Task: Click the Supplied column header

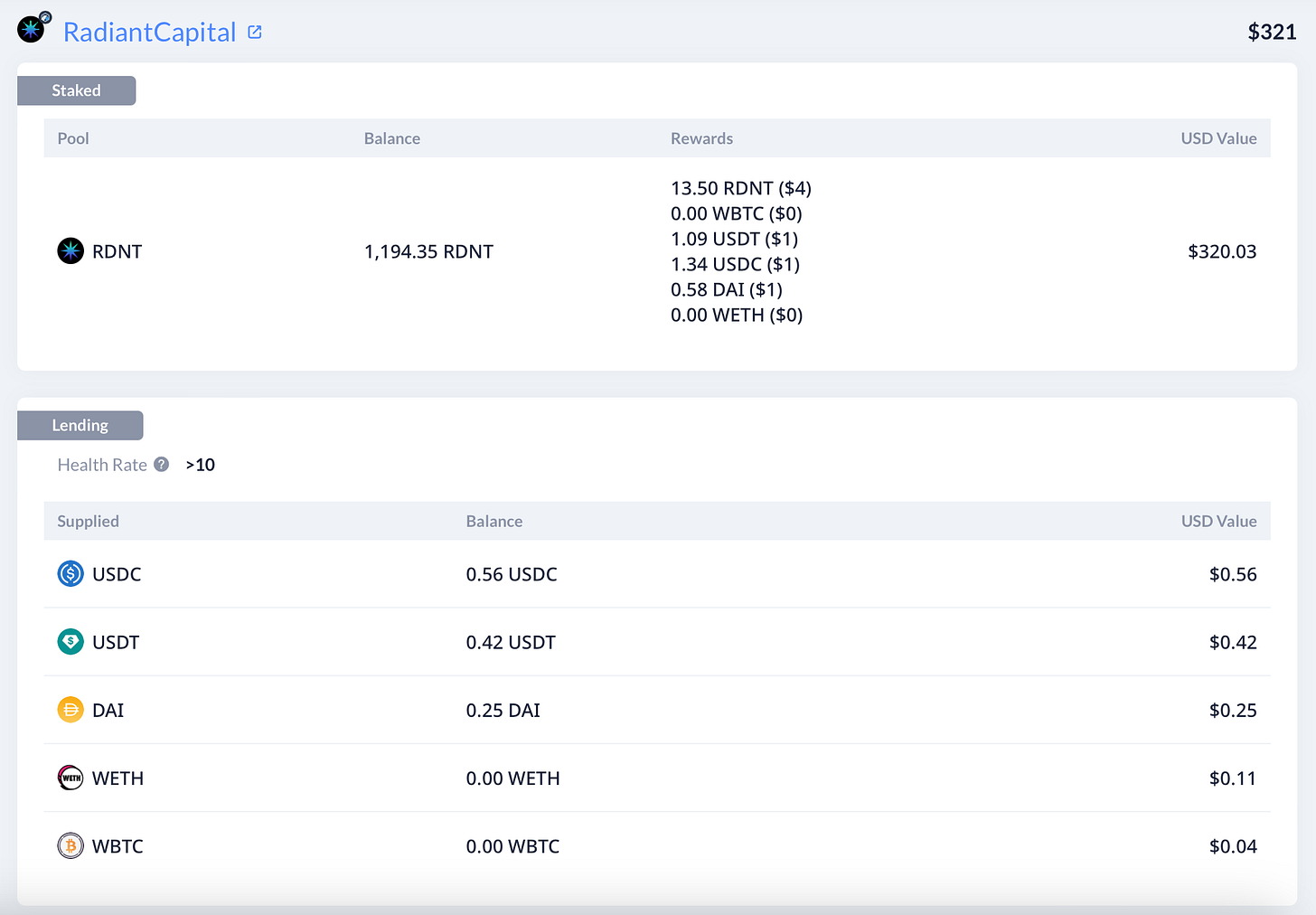Action: point(88,521)
